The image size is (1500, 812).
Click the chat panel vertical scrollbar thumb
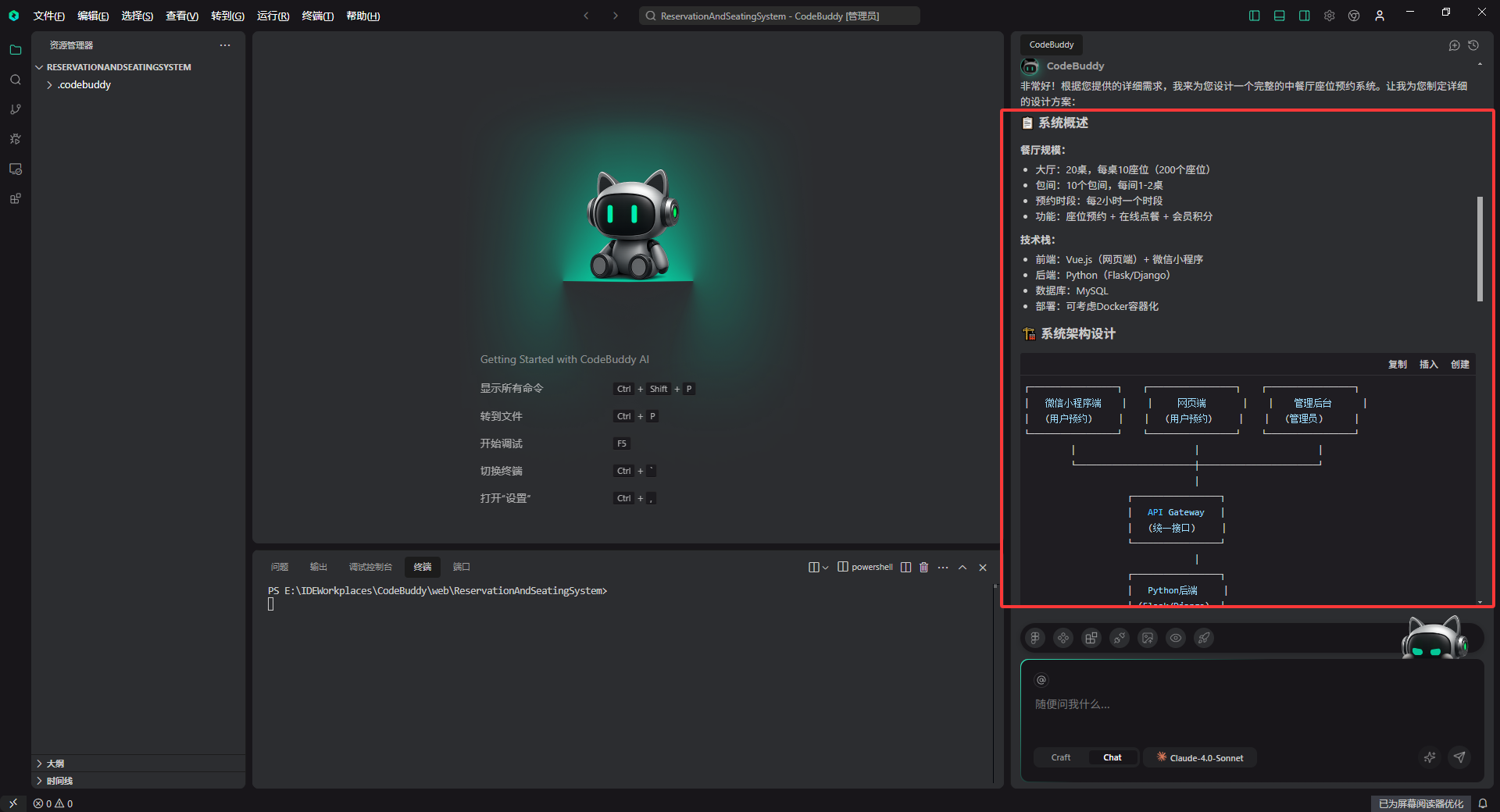1480,248
